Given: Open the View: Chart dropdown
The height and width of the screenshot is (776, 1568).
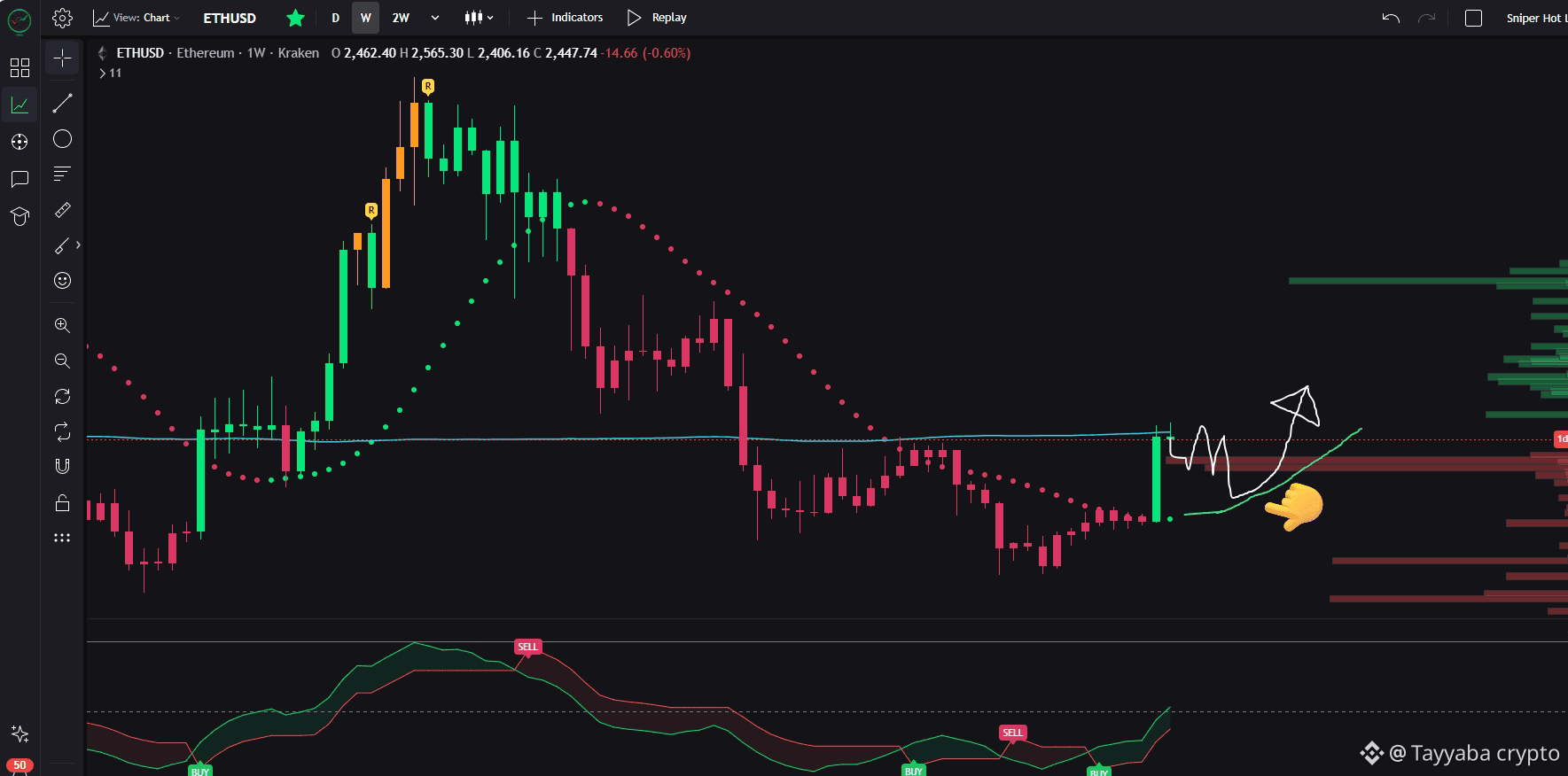Looking at the screenshot, I should tap(137, 18).
